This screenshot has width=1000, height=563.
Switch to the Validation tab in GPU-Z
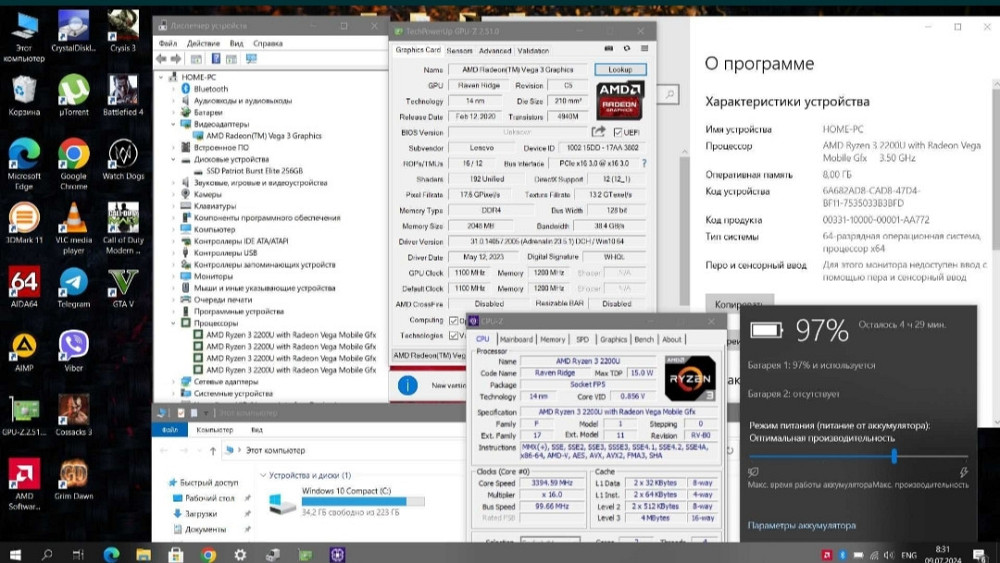533,50
